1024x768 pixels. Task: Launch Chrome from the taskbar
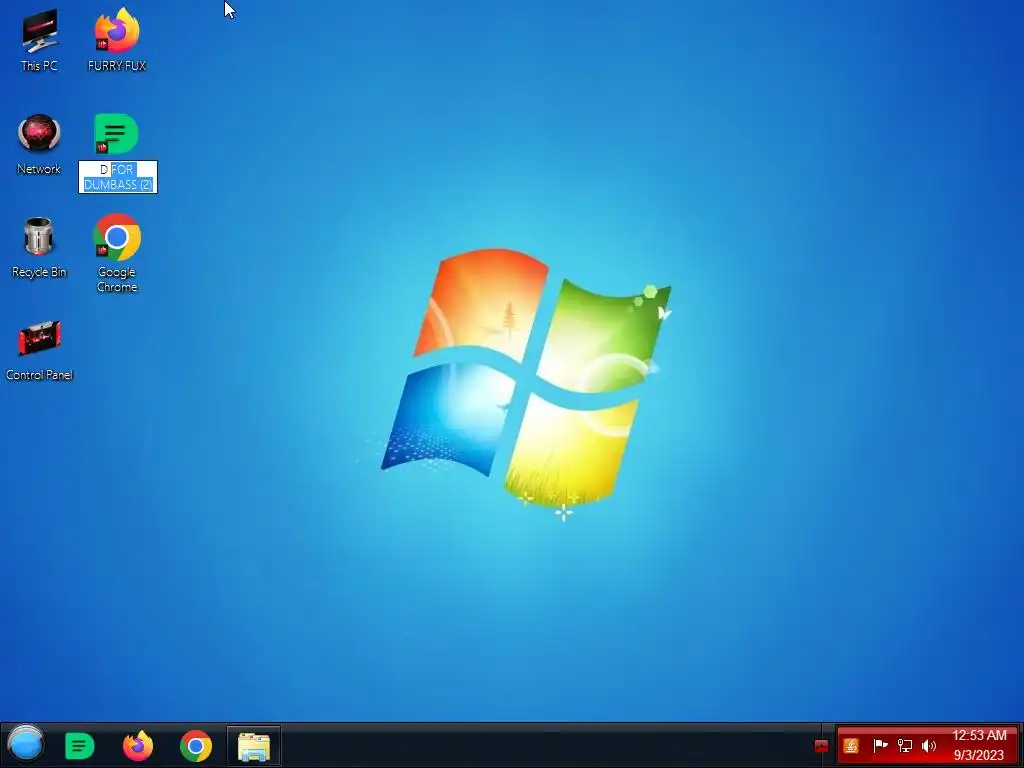pyautogui.click(x=196, y=746)
